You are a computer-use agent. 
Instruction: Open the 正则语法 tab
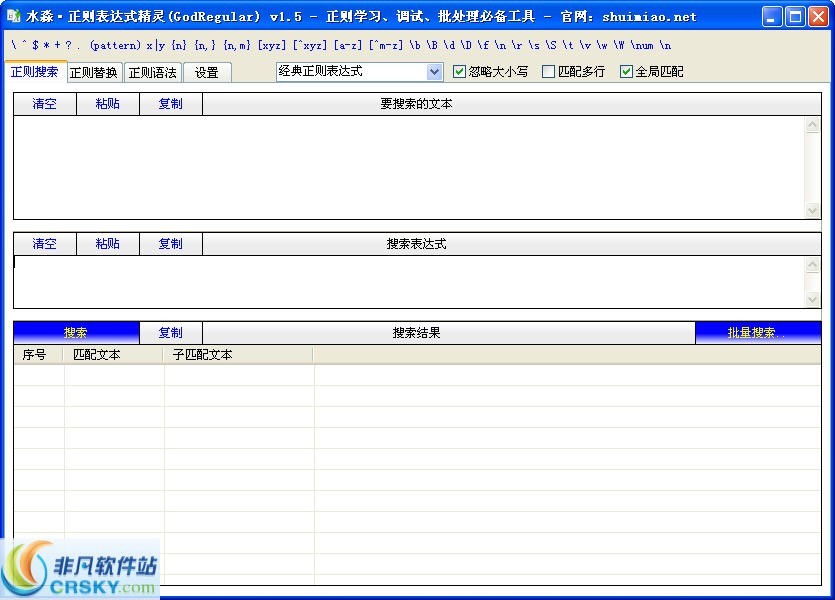pyautogui.click(x=153, y=72)
